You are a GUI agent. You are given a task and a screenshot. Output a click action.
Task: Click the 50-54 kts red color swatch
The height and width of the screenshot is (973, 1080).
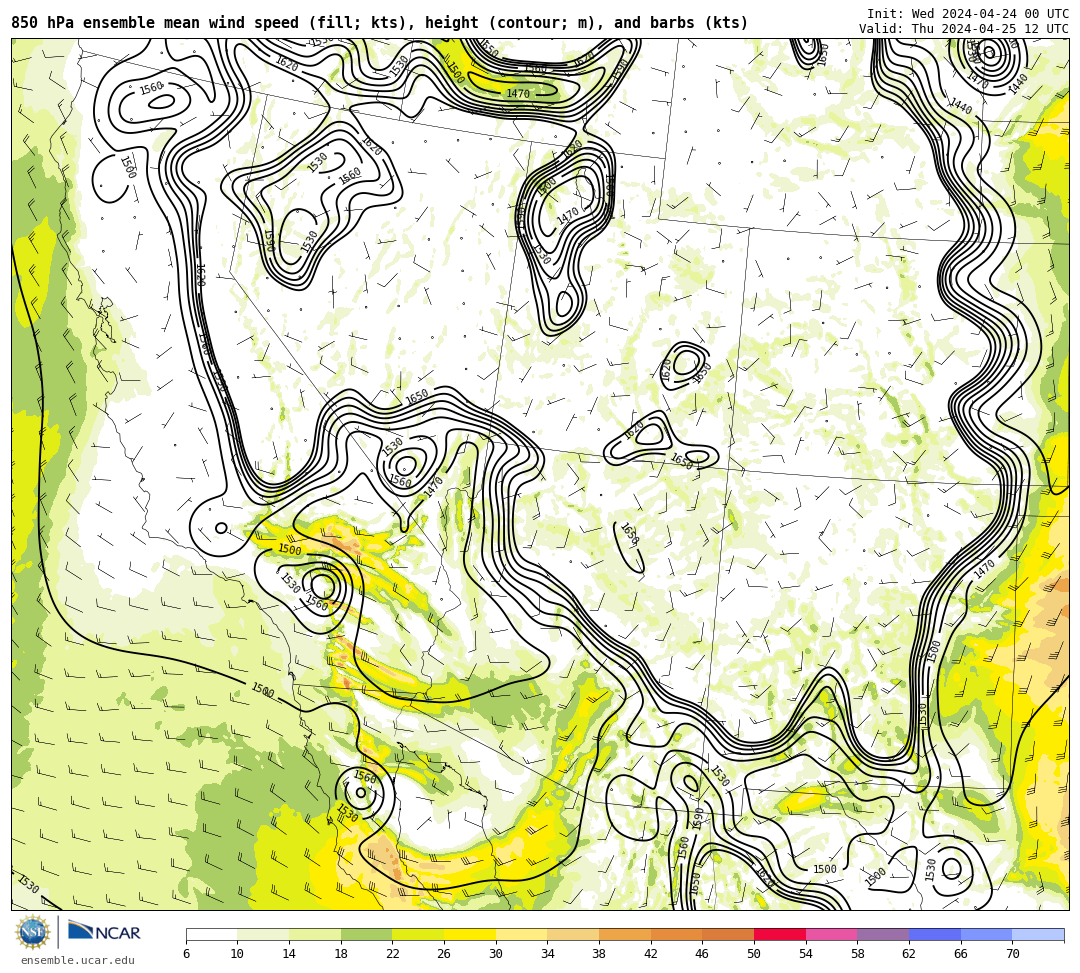[780, 934]
